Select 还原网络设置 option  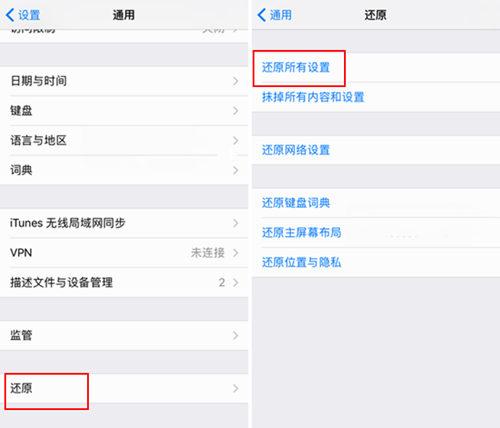pos(376,150)
